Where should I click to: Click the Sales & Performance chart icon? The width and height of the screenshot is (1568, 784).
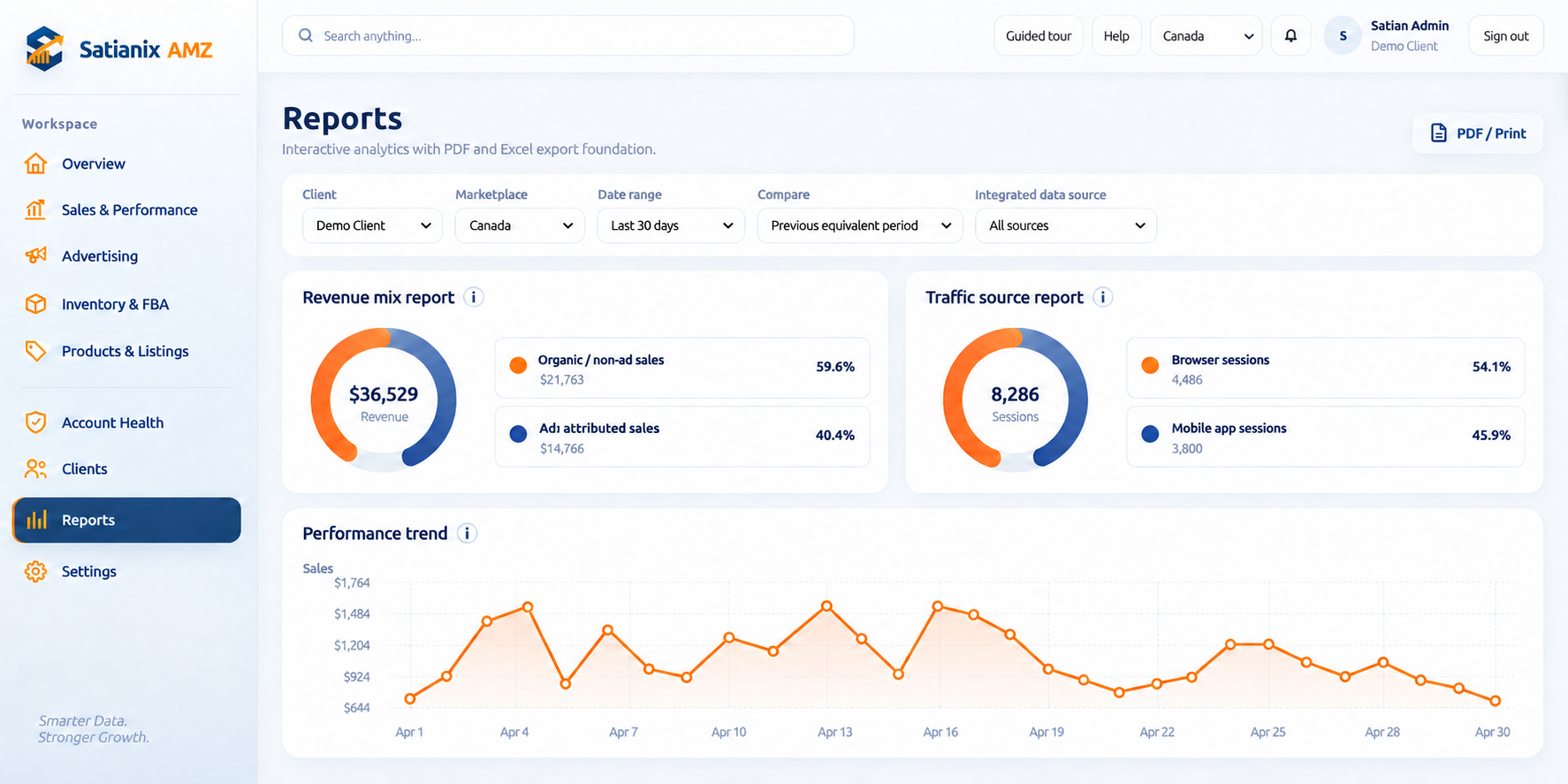[x=35, y=209]
